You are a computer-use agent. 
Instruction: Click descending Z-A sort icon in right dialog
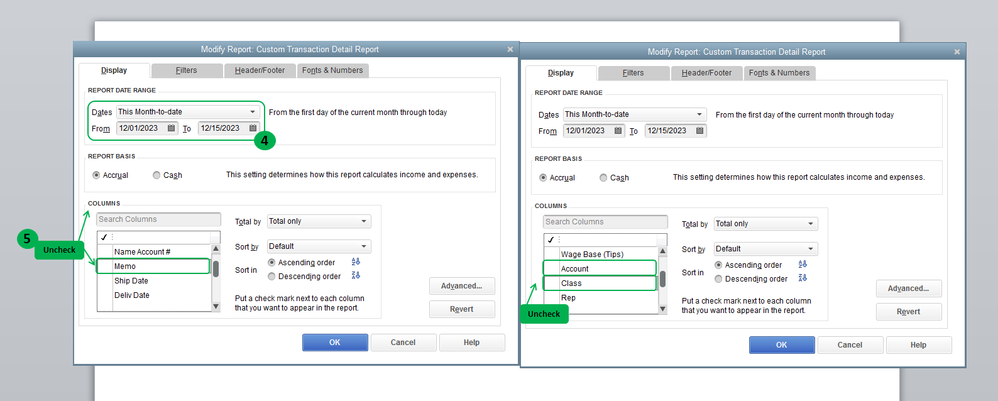point(803,278)
